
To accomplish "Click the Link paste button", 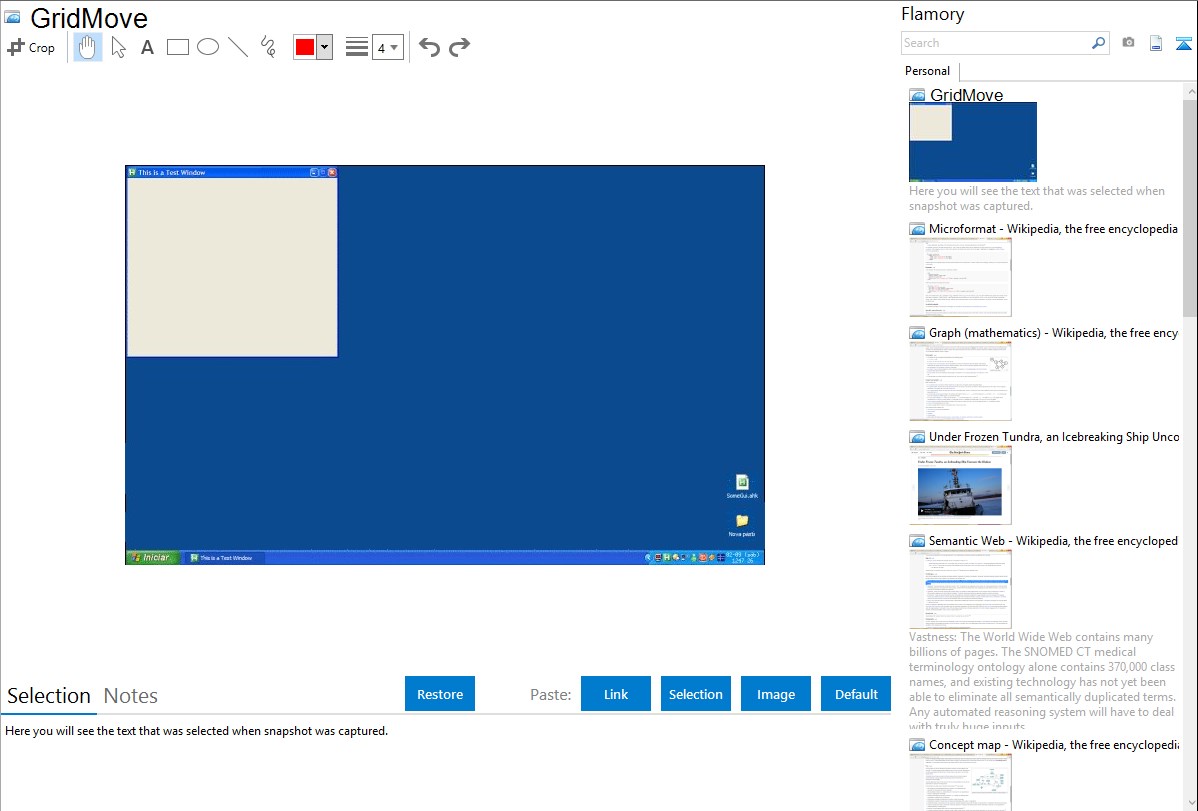I will (616, 694).
